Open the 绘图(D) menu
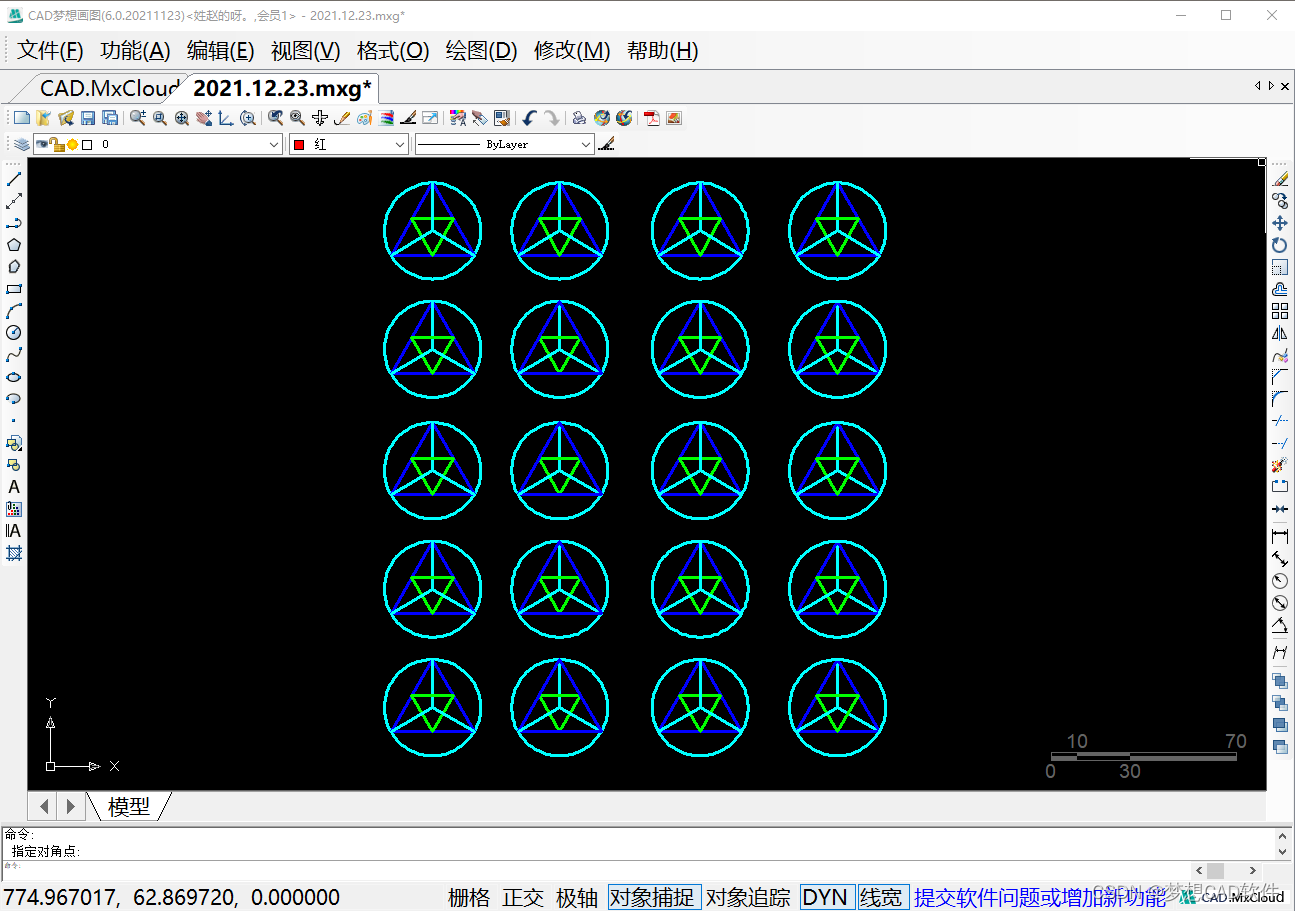Viewport: 1295px width, 911px height. click(x=481, y=51)
